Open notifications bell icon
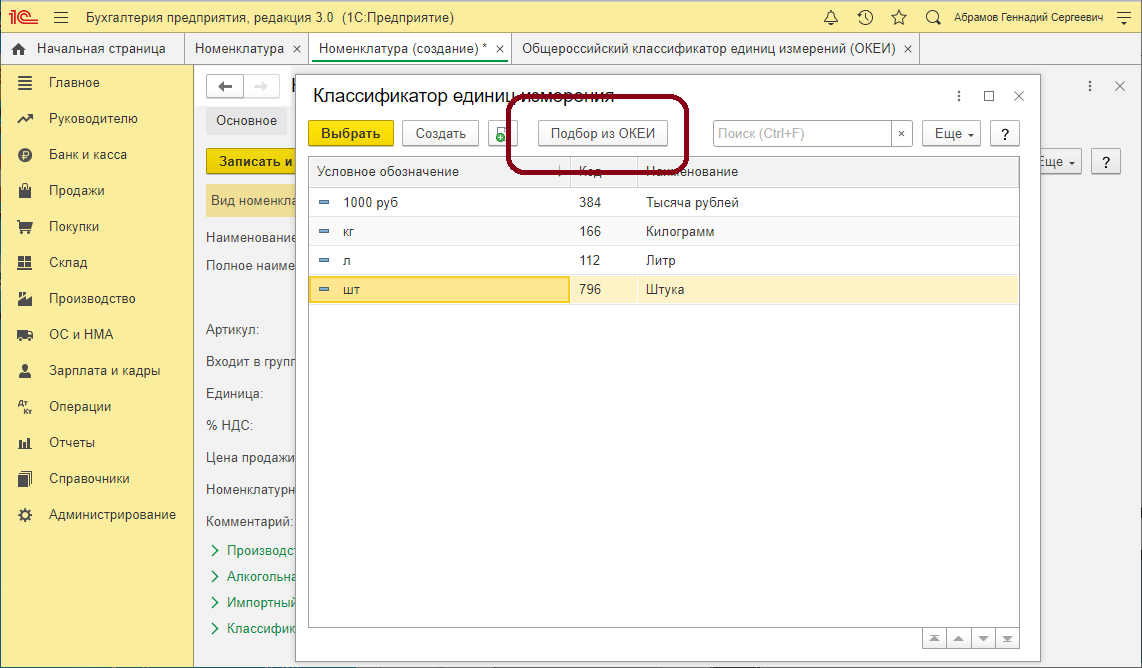Viewport: 1142px width, 668px height. click(831, 18)
